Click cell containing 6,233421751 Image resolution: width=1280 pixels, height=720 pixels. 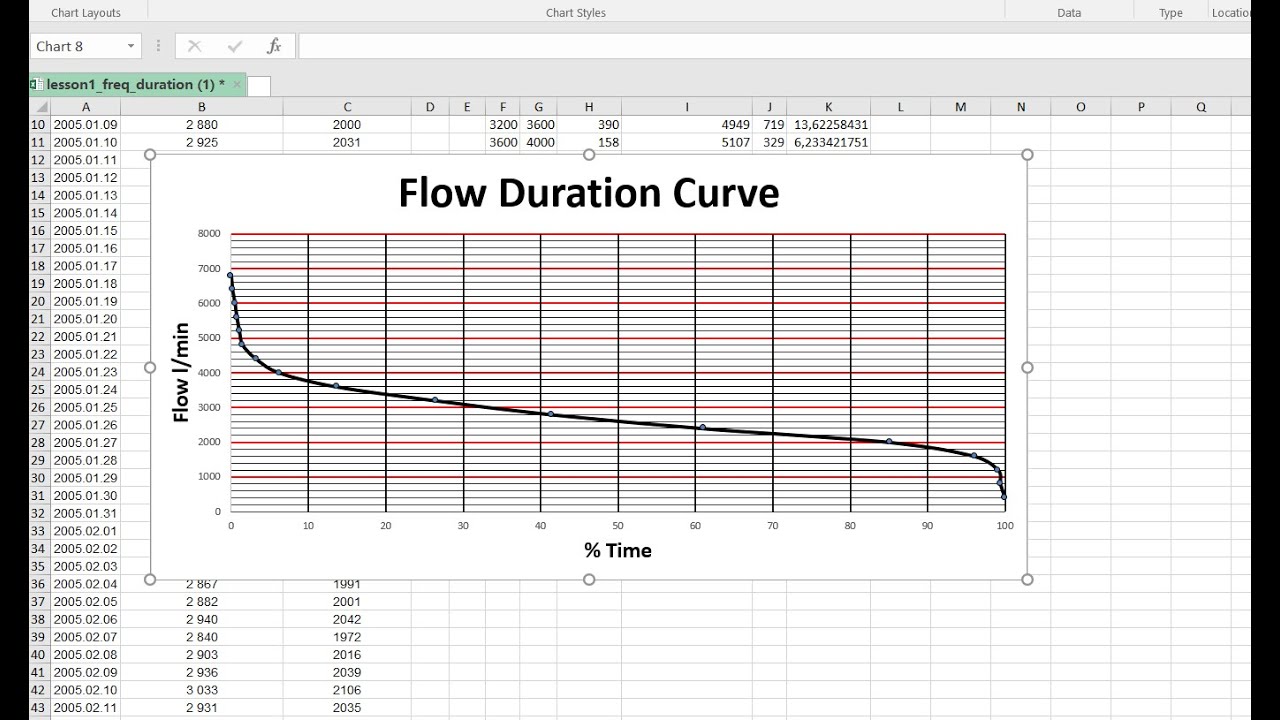click(x=829, y=143)
